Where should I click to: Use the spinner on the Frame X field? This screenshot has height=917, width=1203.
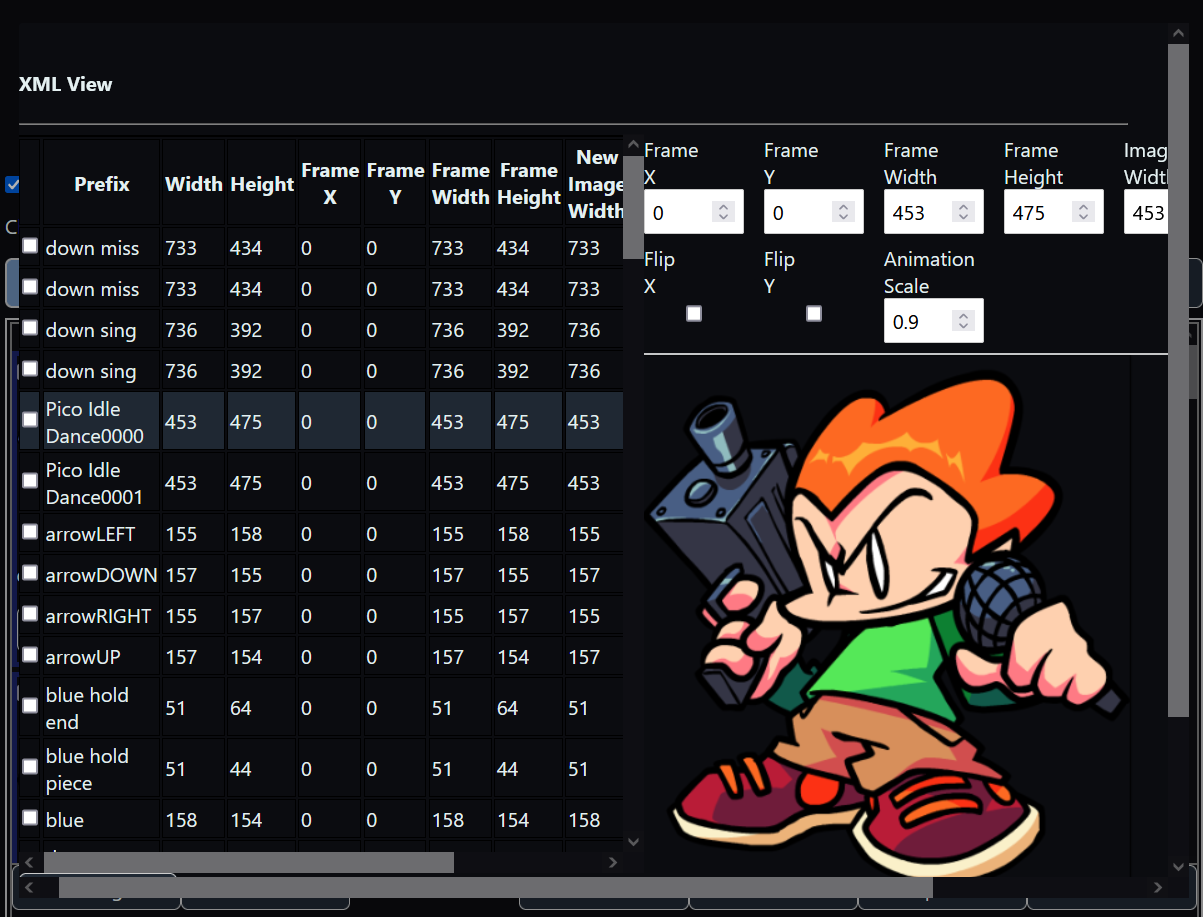click(723, 212)
